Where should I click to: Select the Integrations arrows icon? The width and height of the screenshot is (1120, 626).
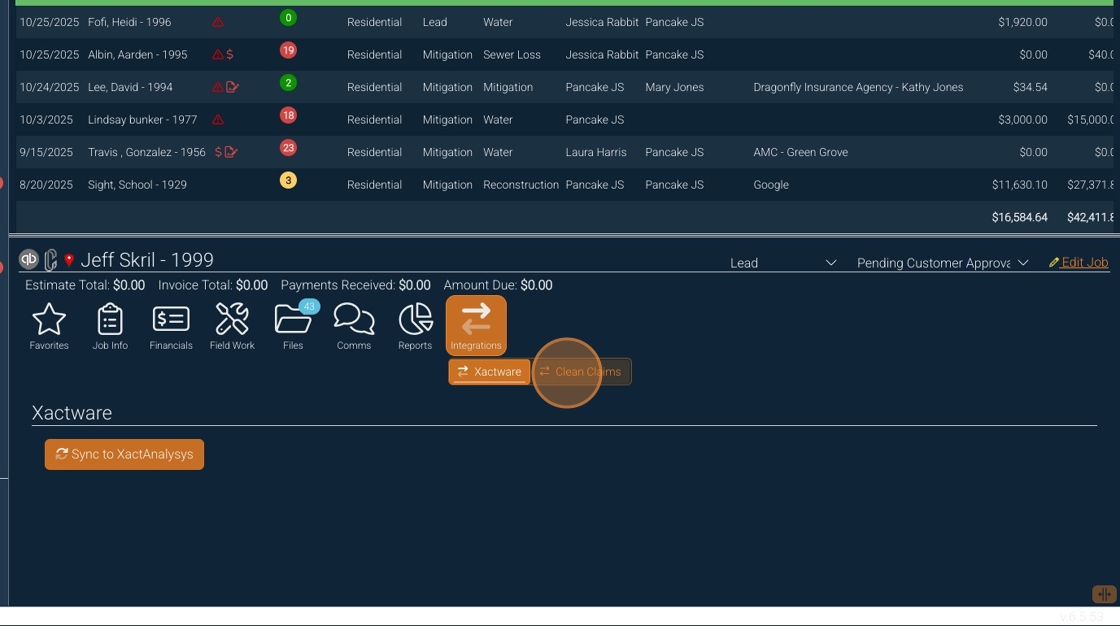point(476,326)
